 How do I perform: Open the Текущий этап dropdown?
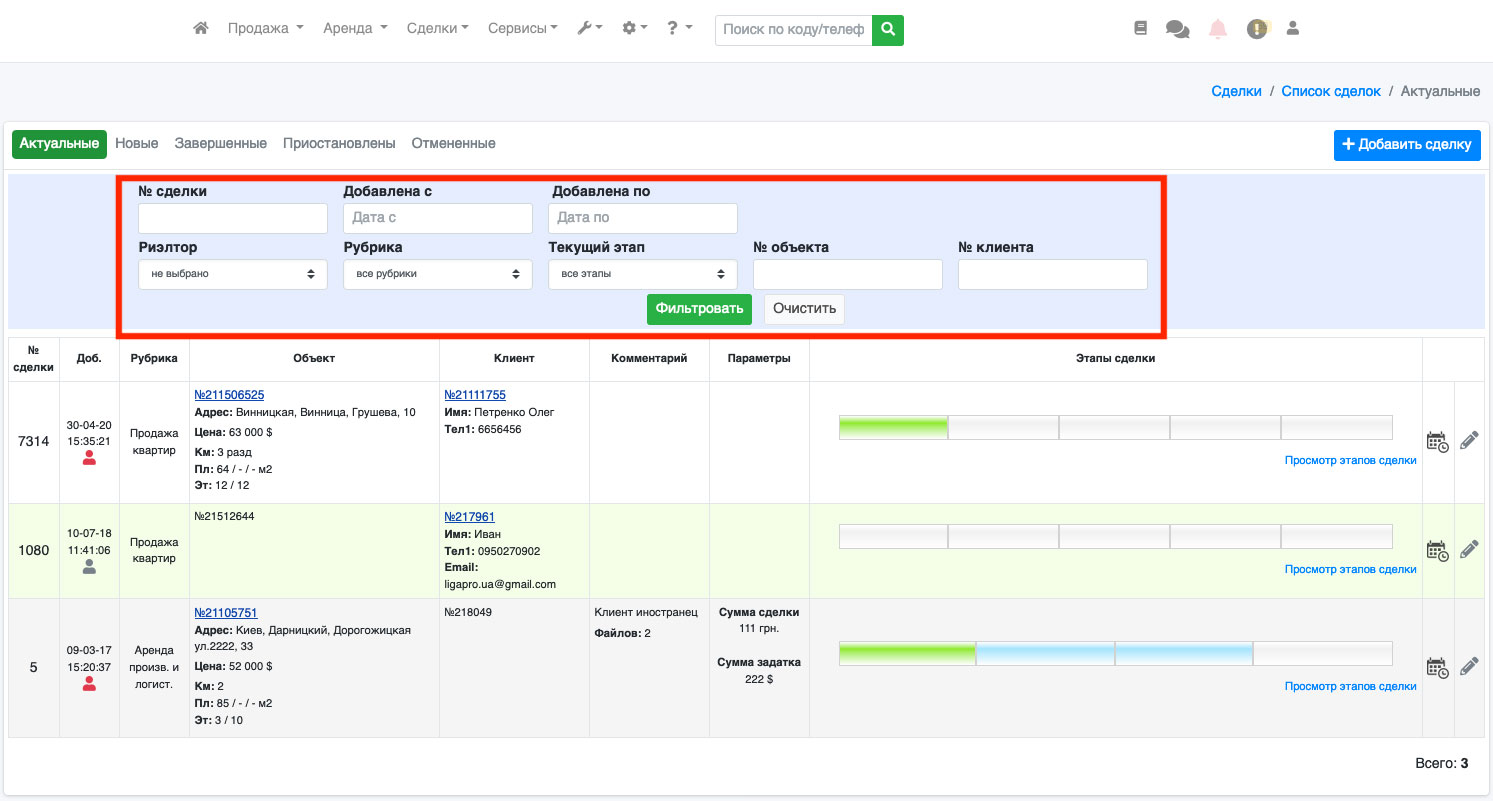point(642,274)
